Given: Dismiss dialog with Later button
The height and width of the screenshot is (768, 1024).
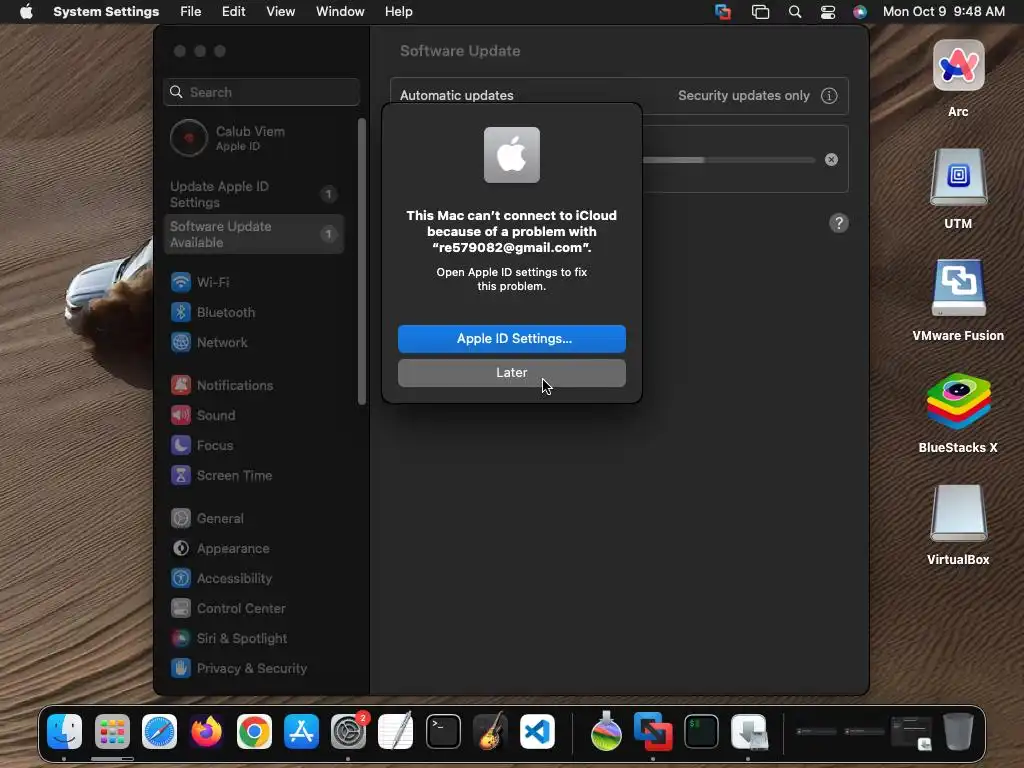Looking at the screenshot, I should tap(512, 373).
